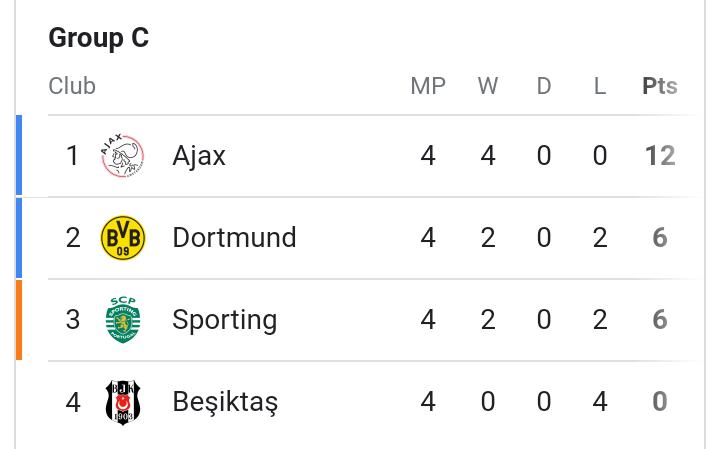The height and width of the screenshot is (449, 720).
Task: Open the Dortmund team name link
Action: pyautogui.click(x=234, y=238)
